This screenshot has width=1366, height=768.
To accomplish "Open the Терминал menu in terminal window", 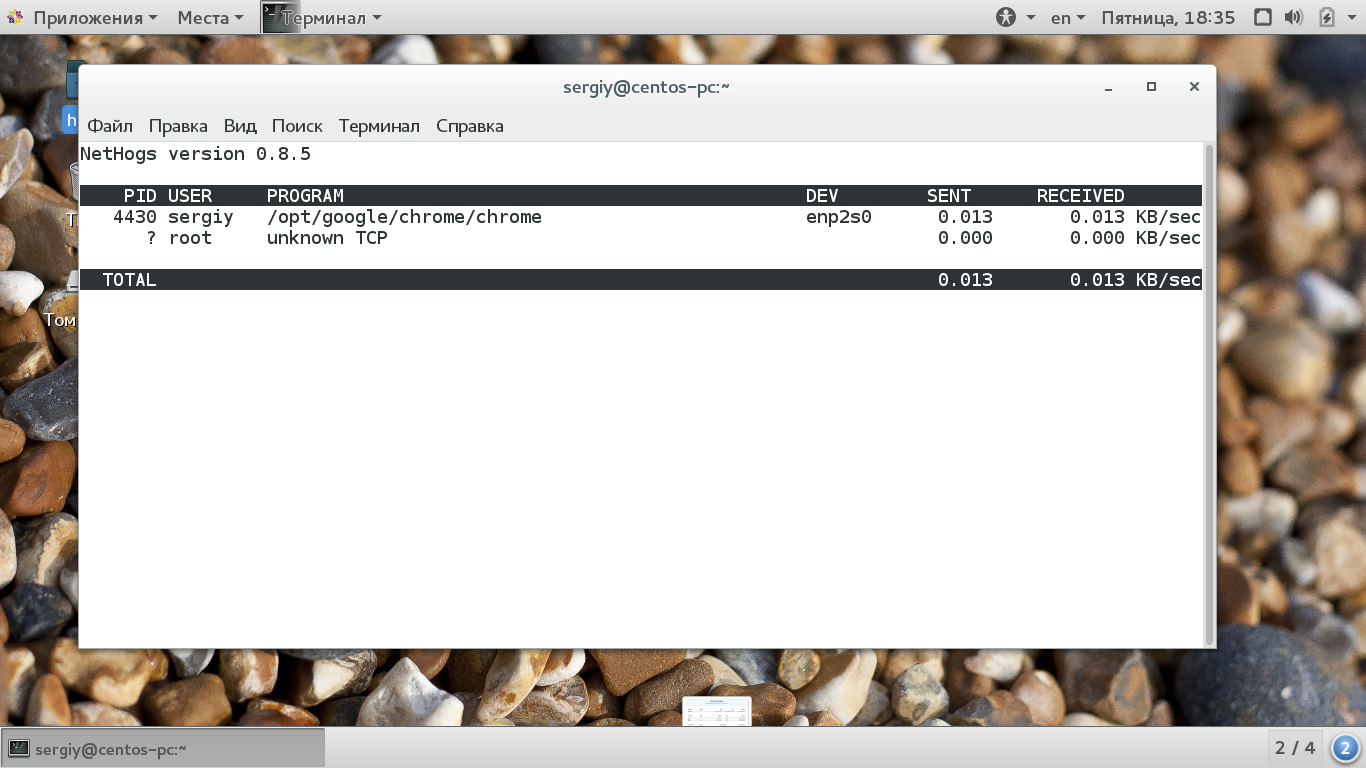I will point(379,126).
